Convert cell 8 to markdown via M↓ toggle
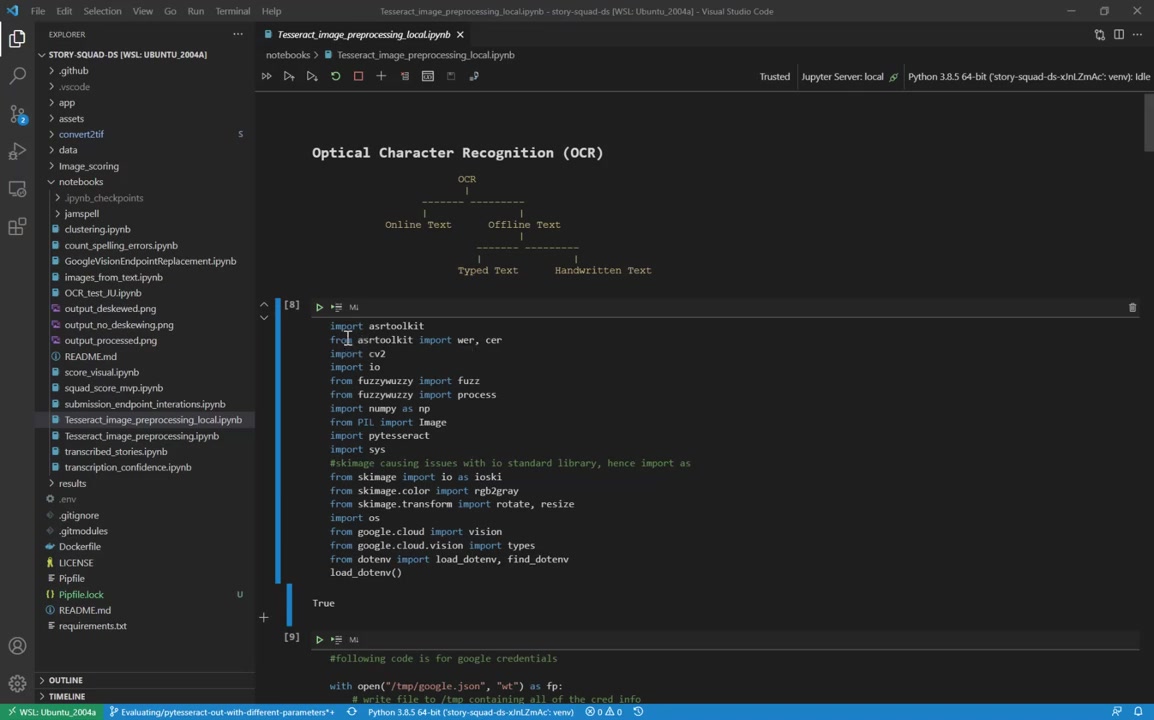 pos(354,307)
